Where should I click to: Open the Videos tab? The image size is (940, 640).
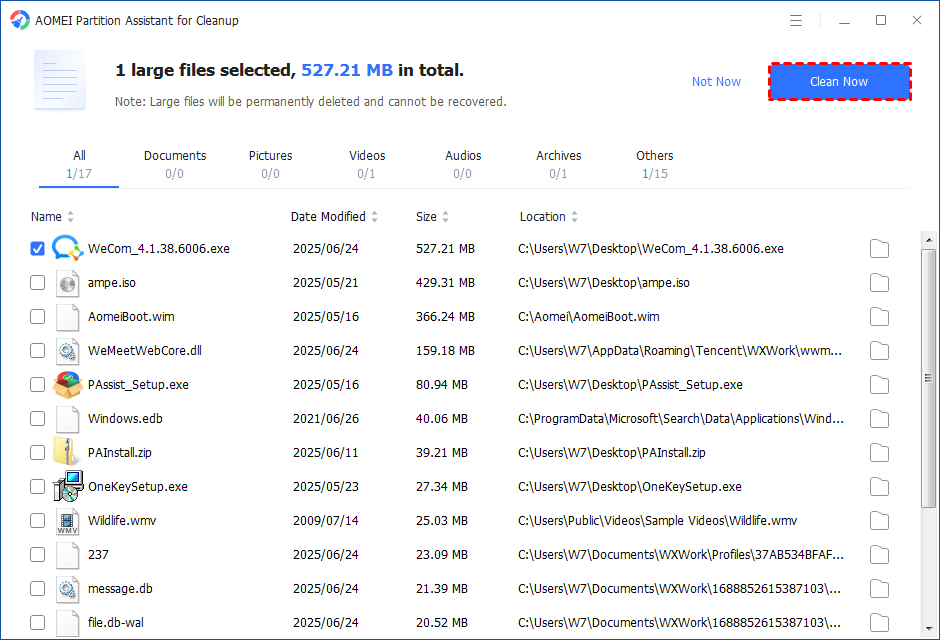[x=367, y=165]
